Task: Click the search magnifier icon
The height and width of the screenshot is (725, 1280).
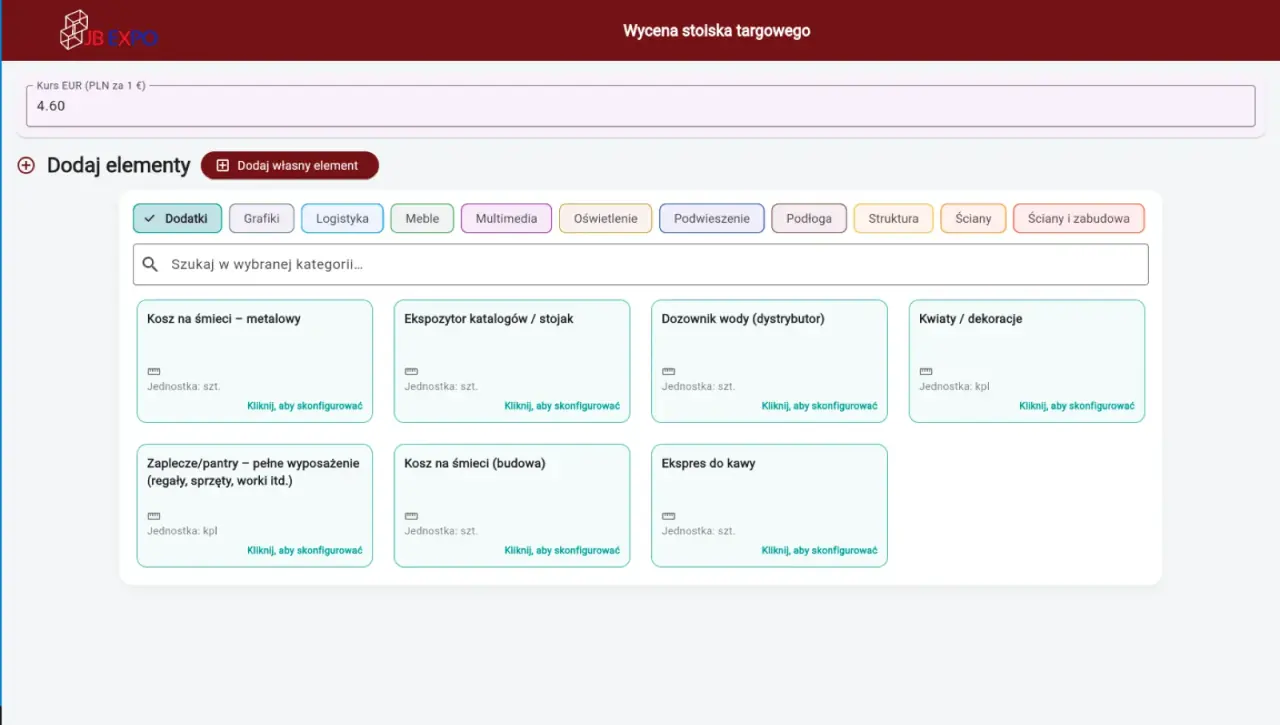Action: [x=150, y=265]
